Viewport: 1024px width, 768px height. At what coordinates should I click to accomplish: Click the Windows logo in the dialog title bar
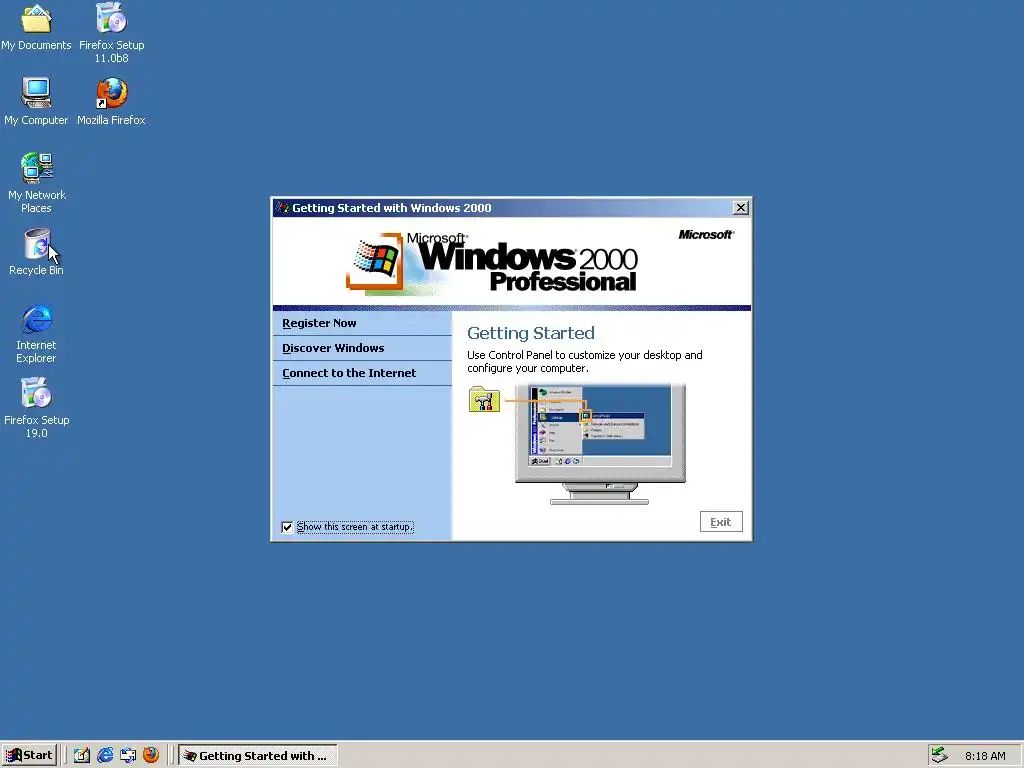(282, 208)
